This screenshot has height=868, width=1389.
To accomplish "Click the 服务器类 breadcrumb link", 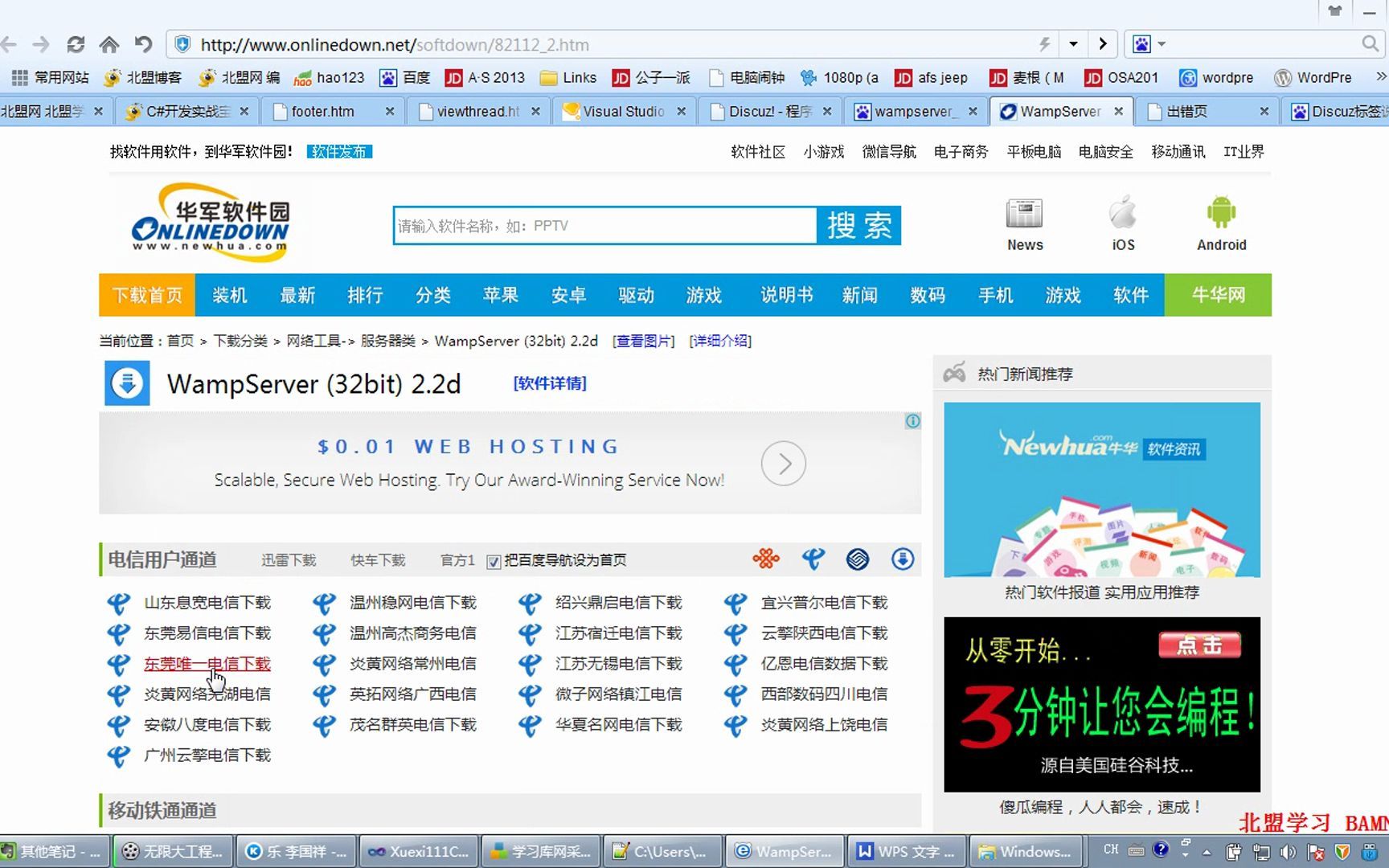I will 387,341.
